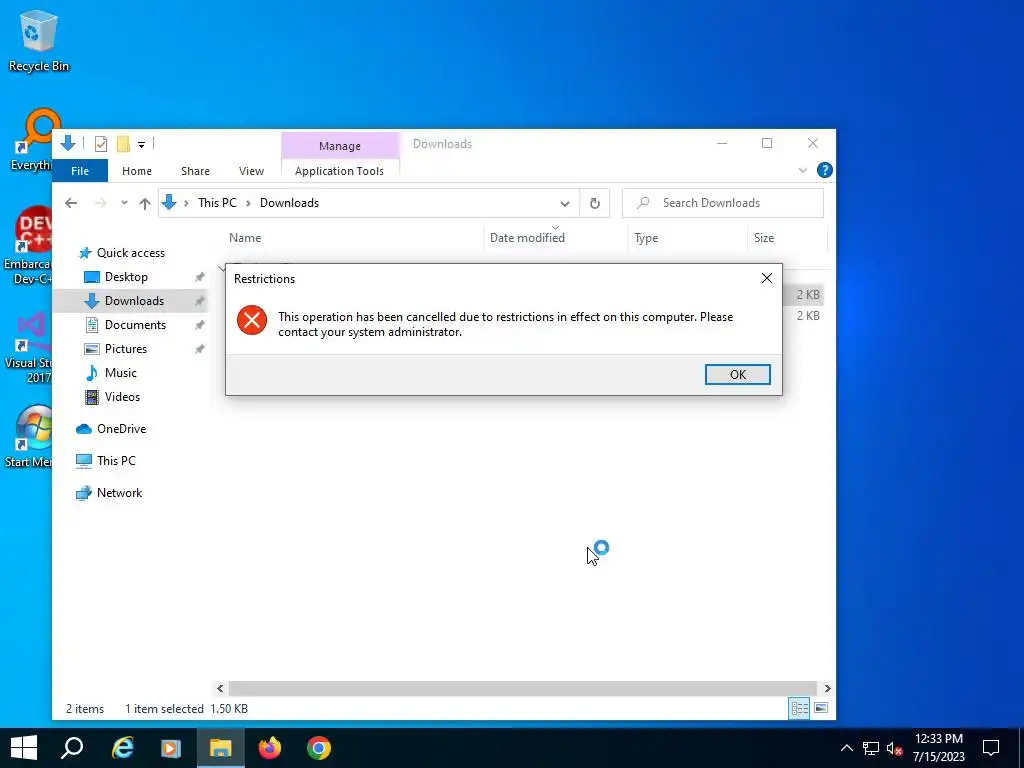The height and width of the screenshot is (768, 1024).
Task: Close the Restrictions dialog with X
Action: (x=767, y=278)
